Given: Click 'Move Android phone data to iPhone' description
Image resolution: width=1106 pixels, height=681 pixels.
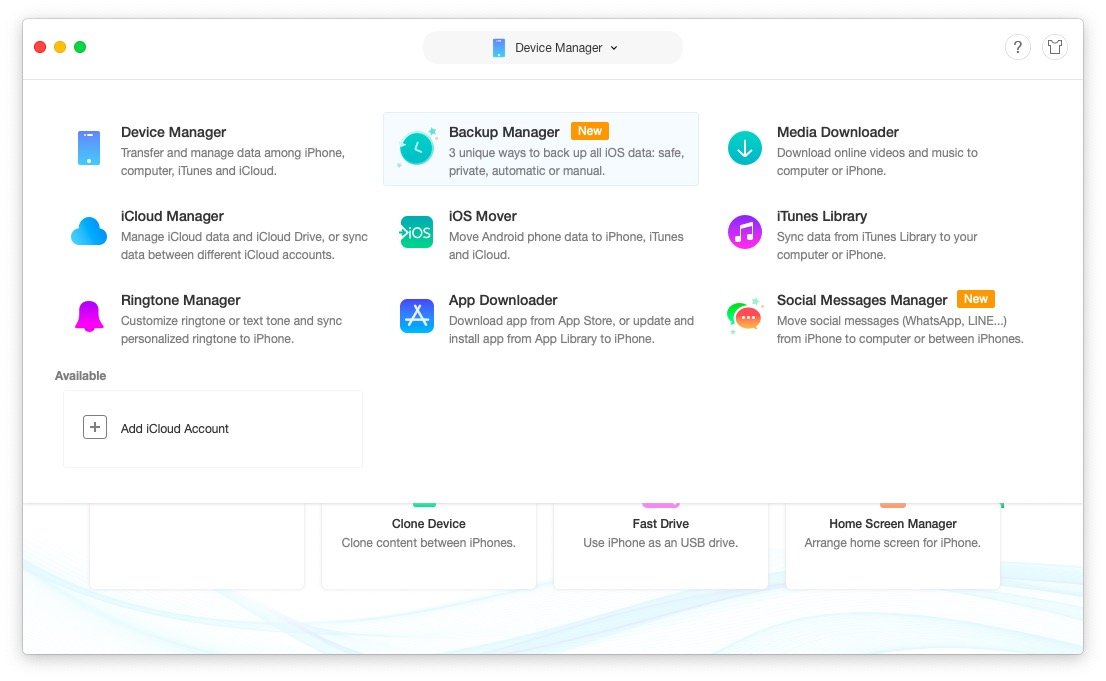Looking at the screenshot, I should point(566,246).
